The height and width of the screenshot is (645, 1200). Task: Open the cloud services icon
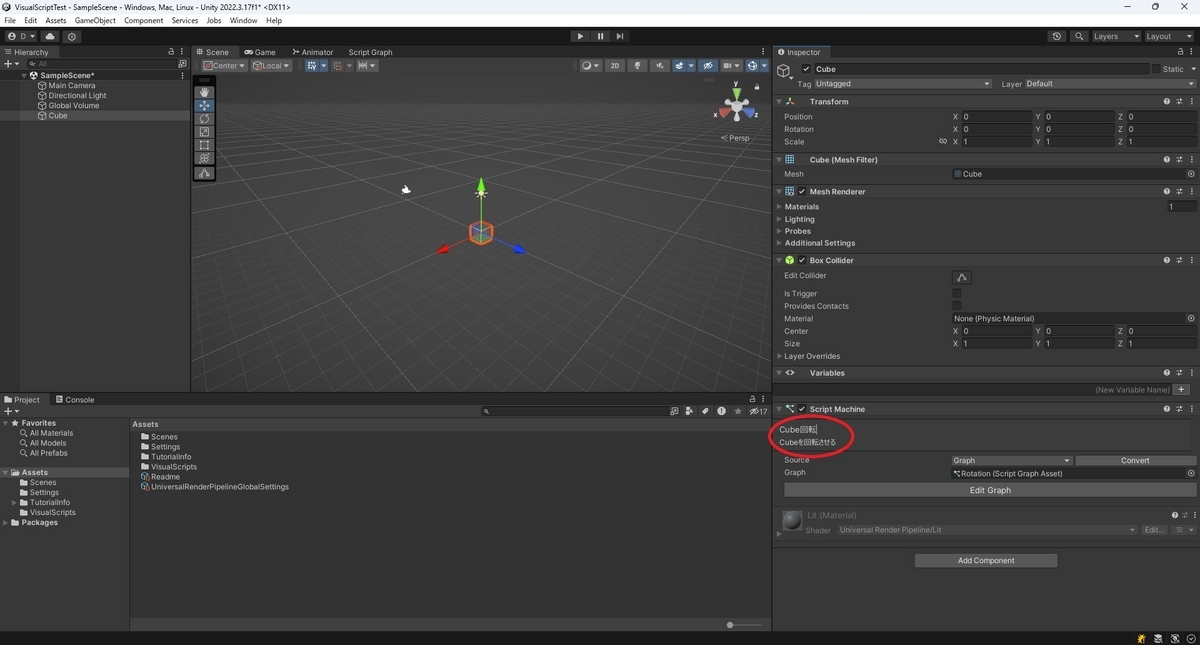(50, 36)
